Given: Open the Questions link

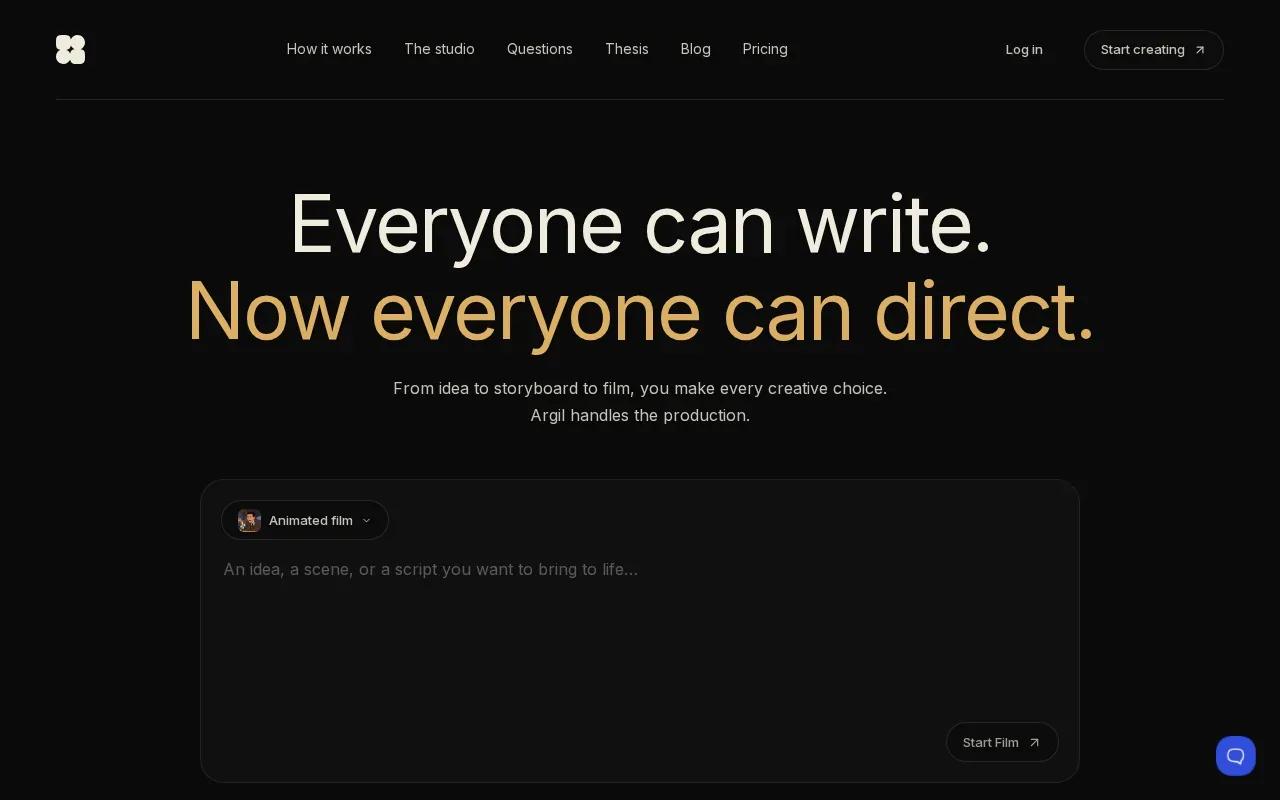Looking at the screenshot, I should click(x=540, y=49).
